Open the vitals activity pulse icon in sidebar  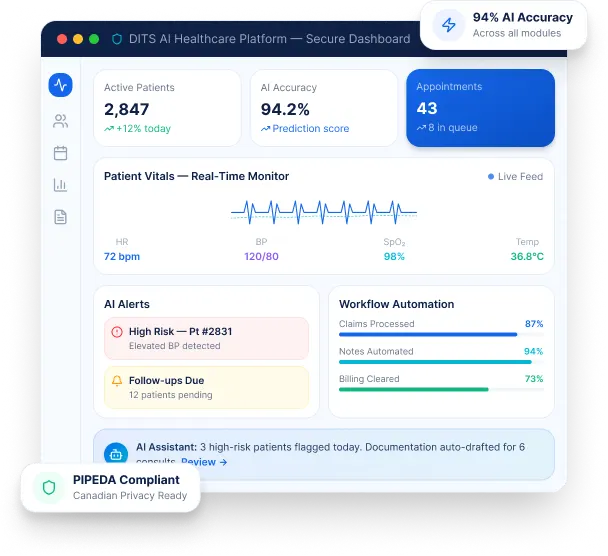pos(60,85)
